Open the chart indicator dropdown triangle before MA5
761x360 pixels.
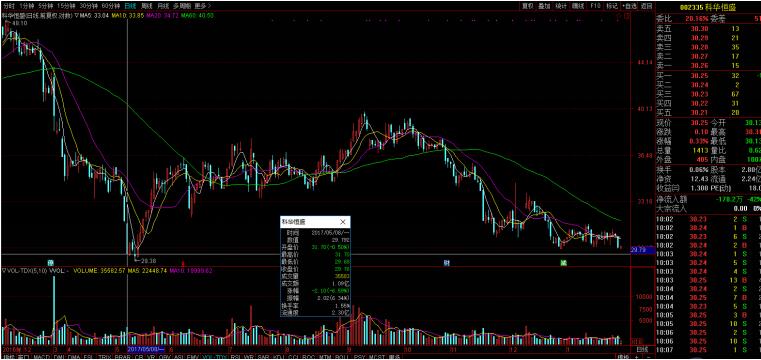coord(77,16)
